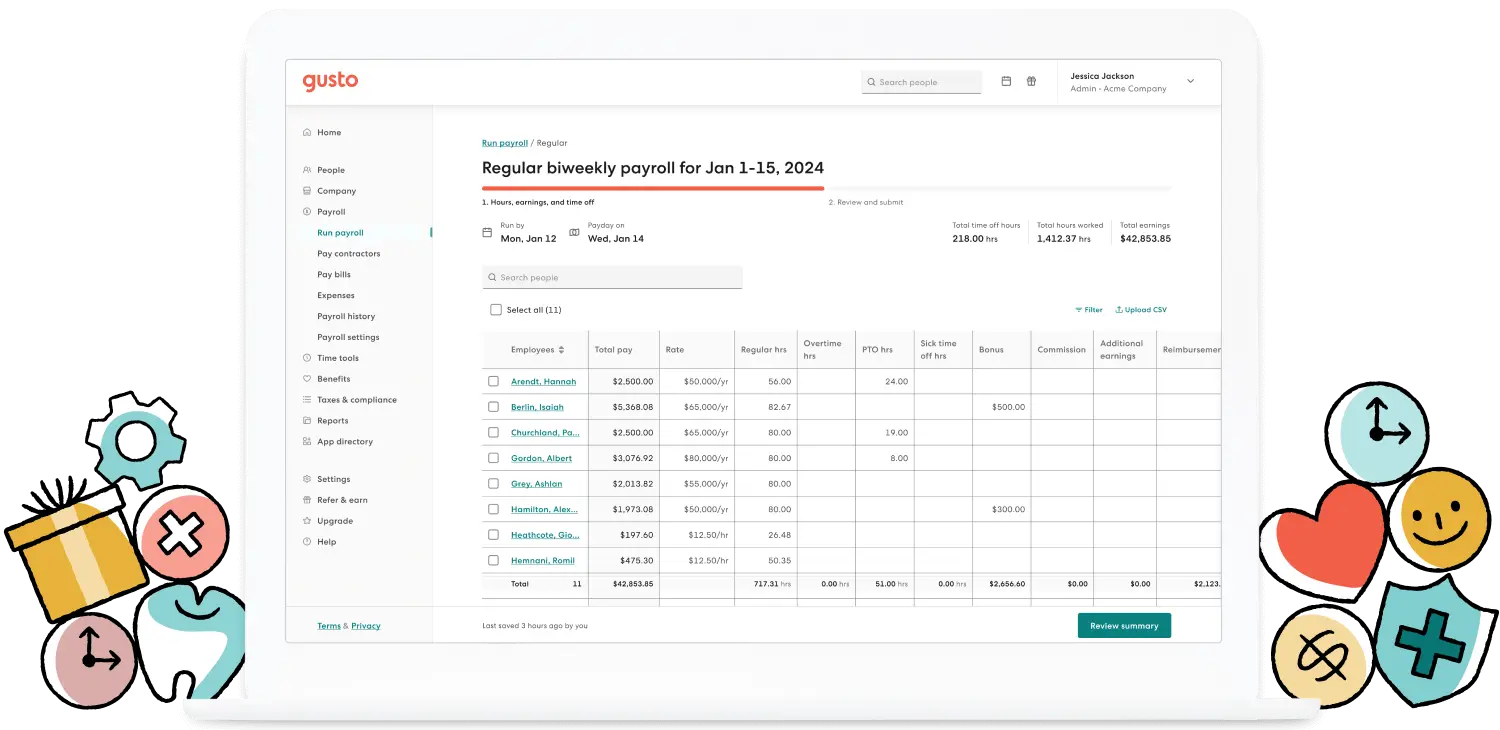Image resolution: width=1500 pixels, height=730 pixels.
Task: Click the gift icon near the profile
Action: [x=1032, y=81]
